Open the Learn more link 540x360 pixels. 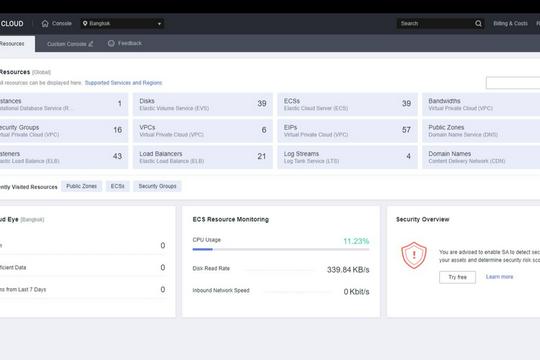[499, 277]
